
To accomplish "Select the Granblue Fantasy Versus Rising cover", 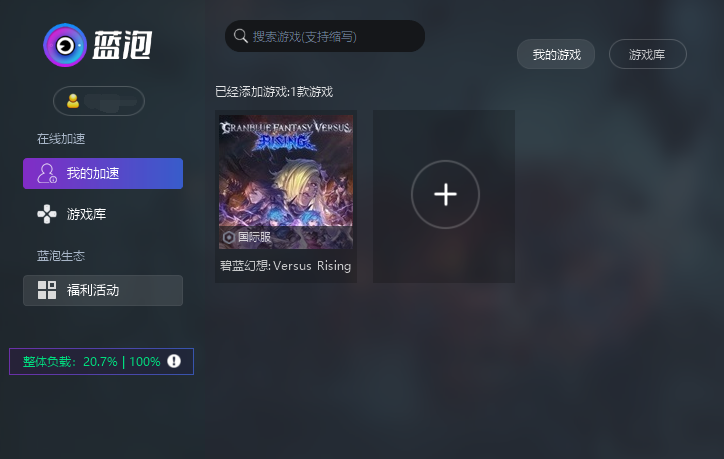I will 286,182.
